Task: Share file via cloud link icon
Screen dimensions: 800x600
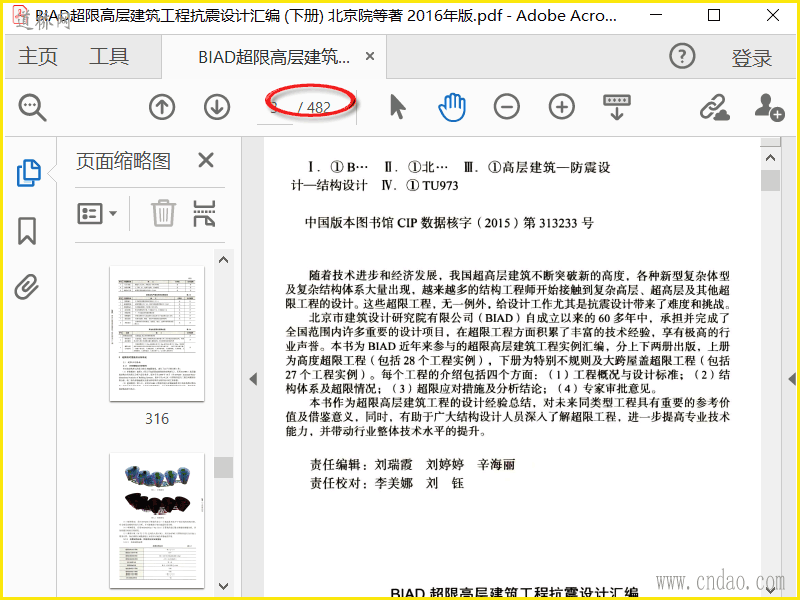Action: 714,107
